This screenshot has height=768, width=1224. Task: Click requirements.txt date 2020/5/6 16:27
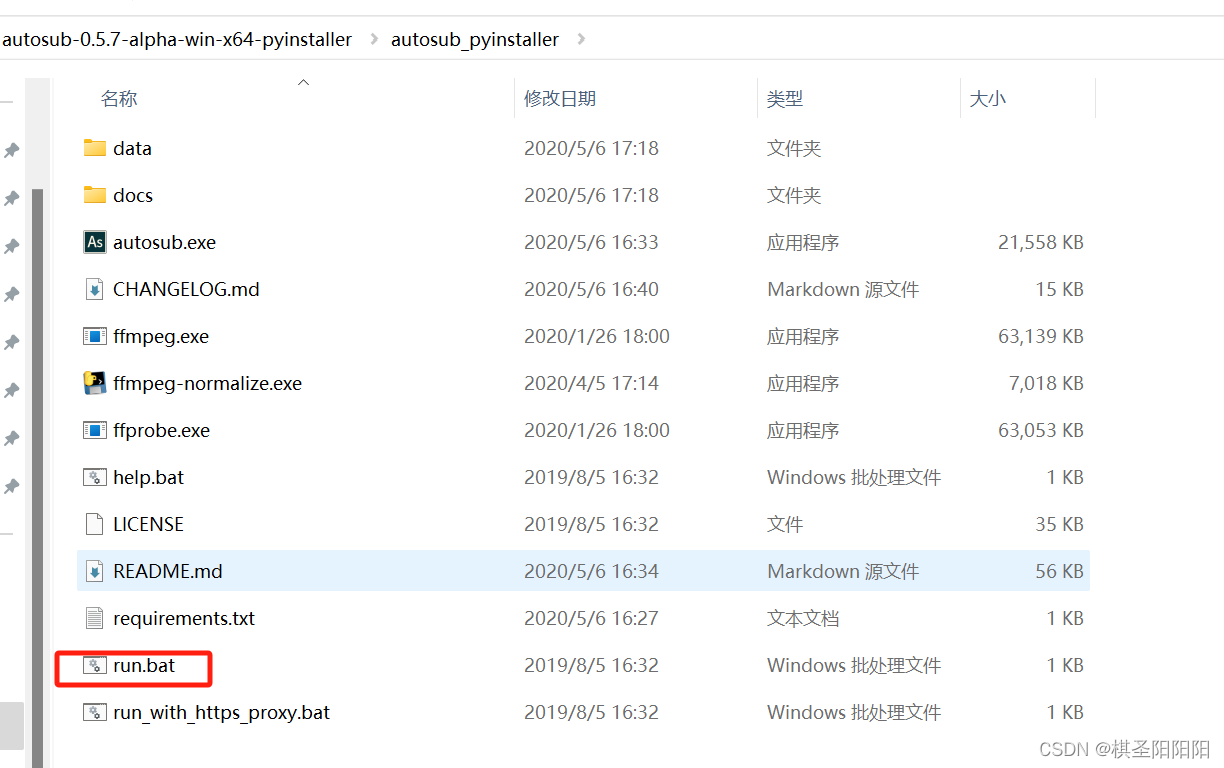[591, 618]
